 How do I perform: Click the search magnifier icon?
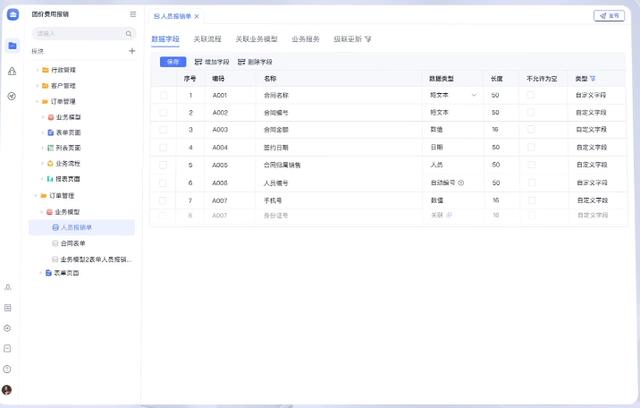point(129,33)
